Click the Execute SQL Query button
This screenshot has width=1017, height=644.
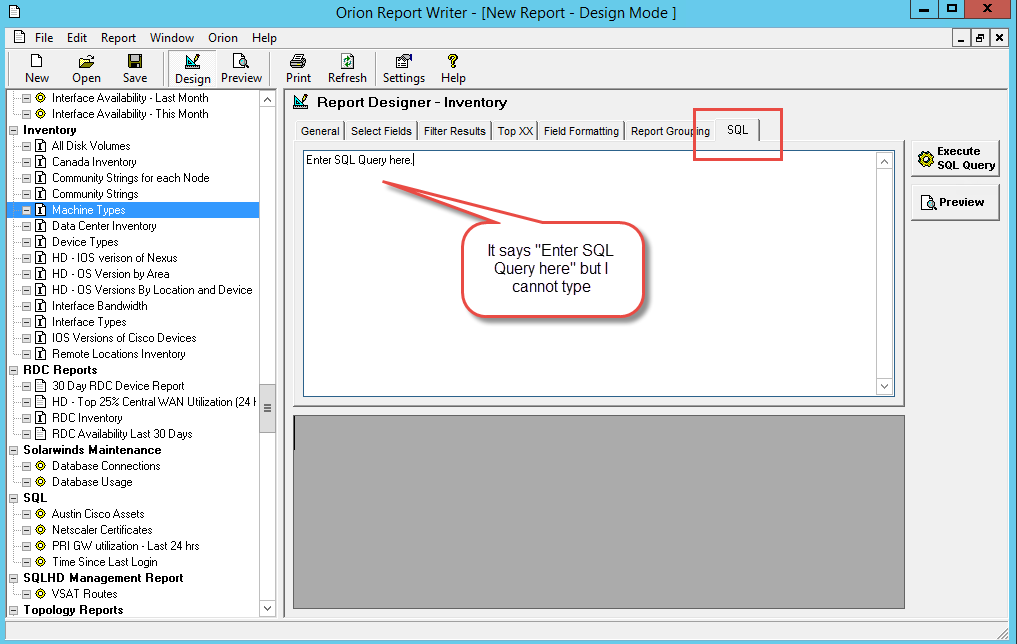coord(955,158)
